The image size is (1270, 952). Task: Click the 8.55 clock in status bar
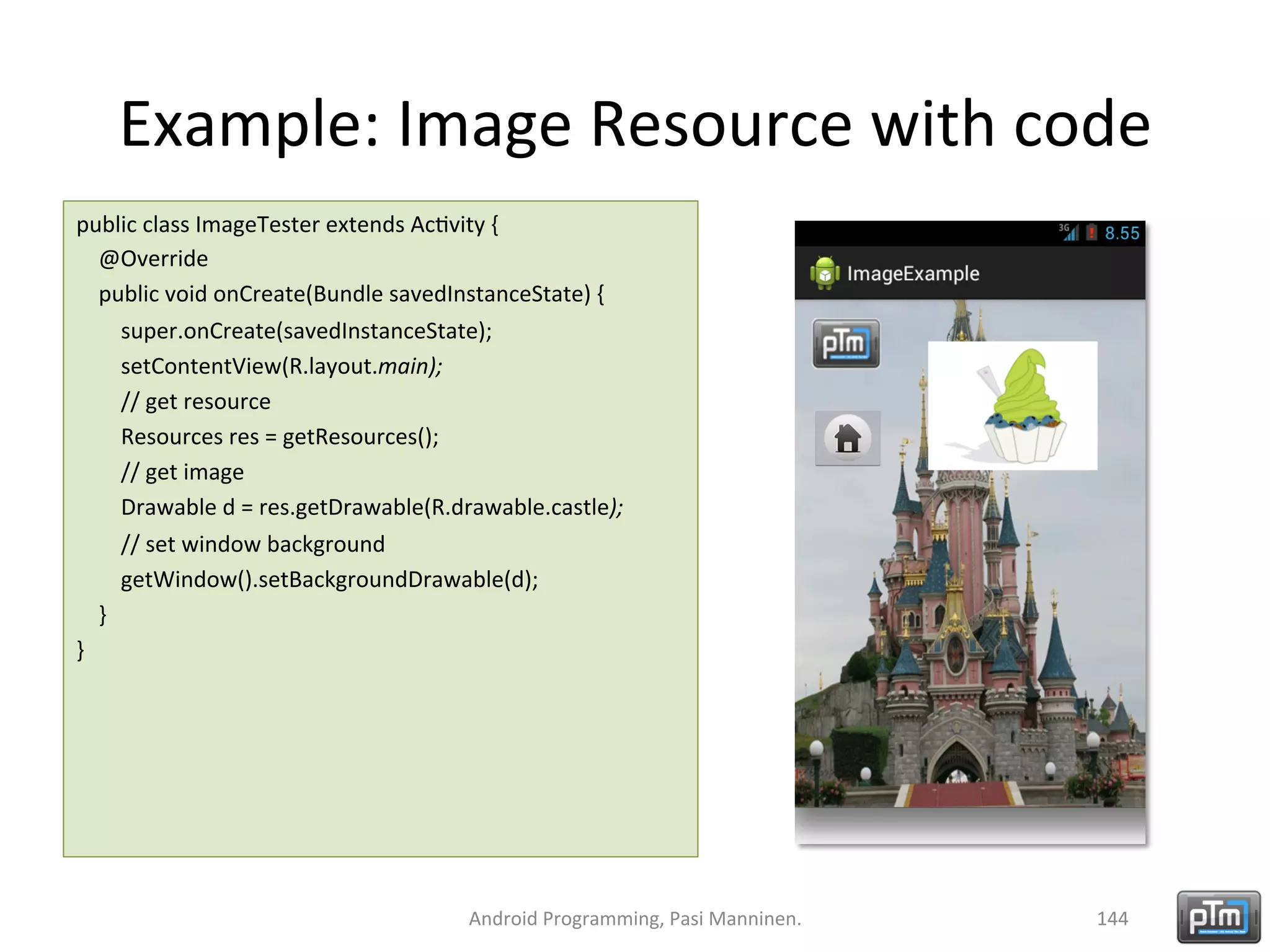coord(1122,233)
